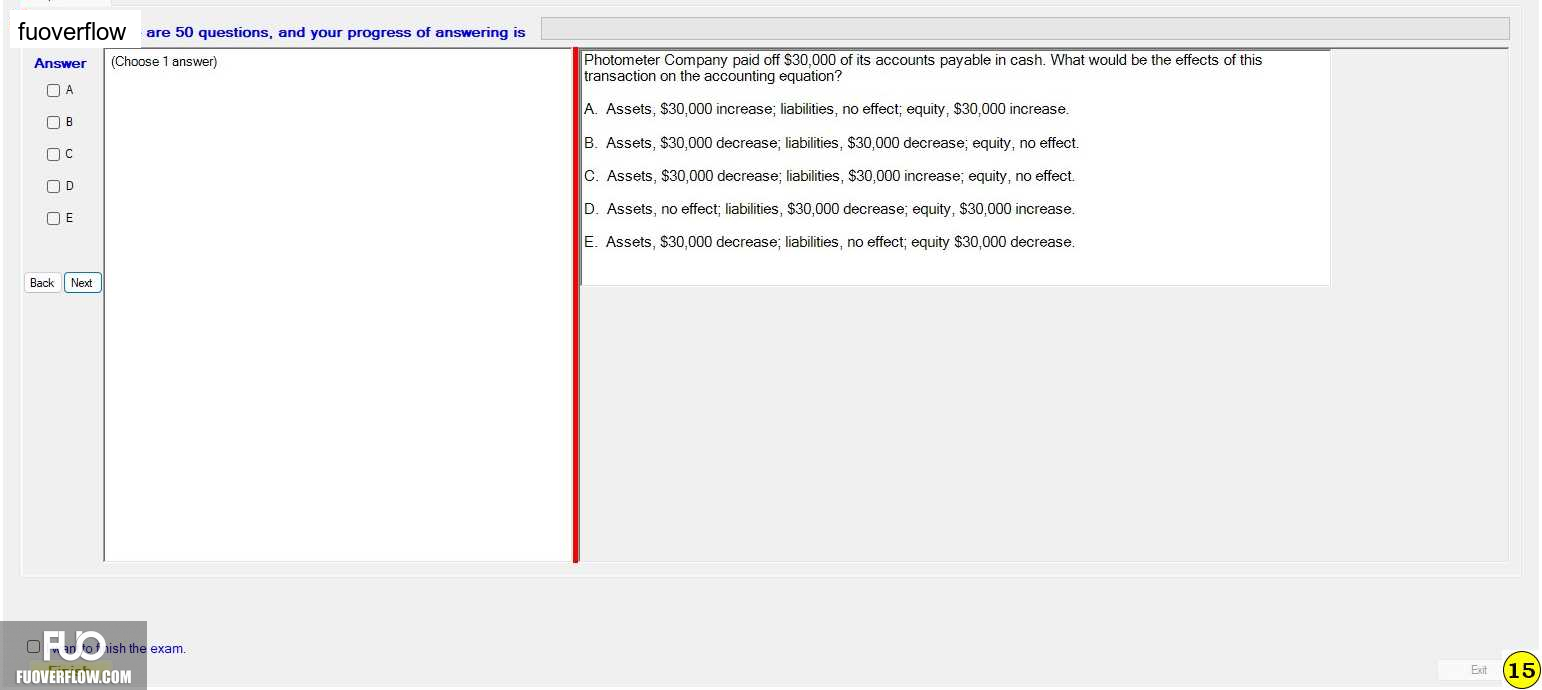1542x690 pixels.
Task: Tick answer checkbox B
Action: click(x=53, y=122)
